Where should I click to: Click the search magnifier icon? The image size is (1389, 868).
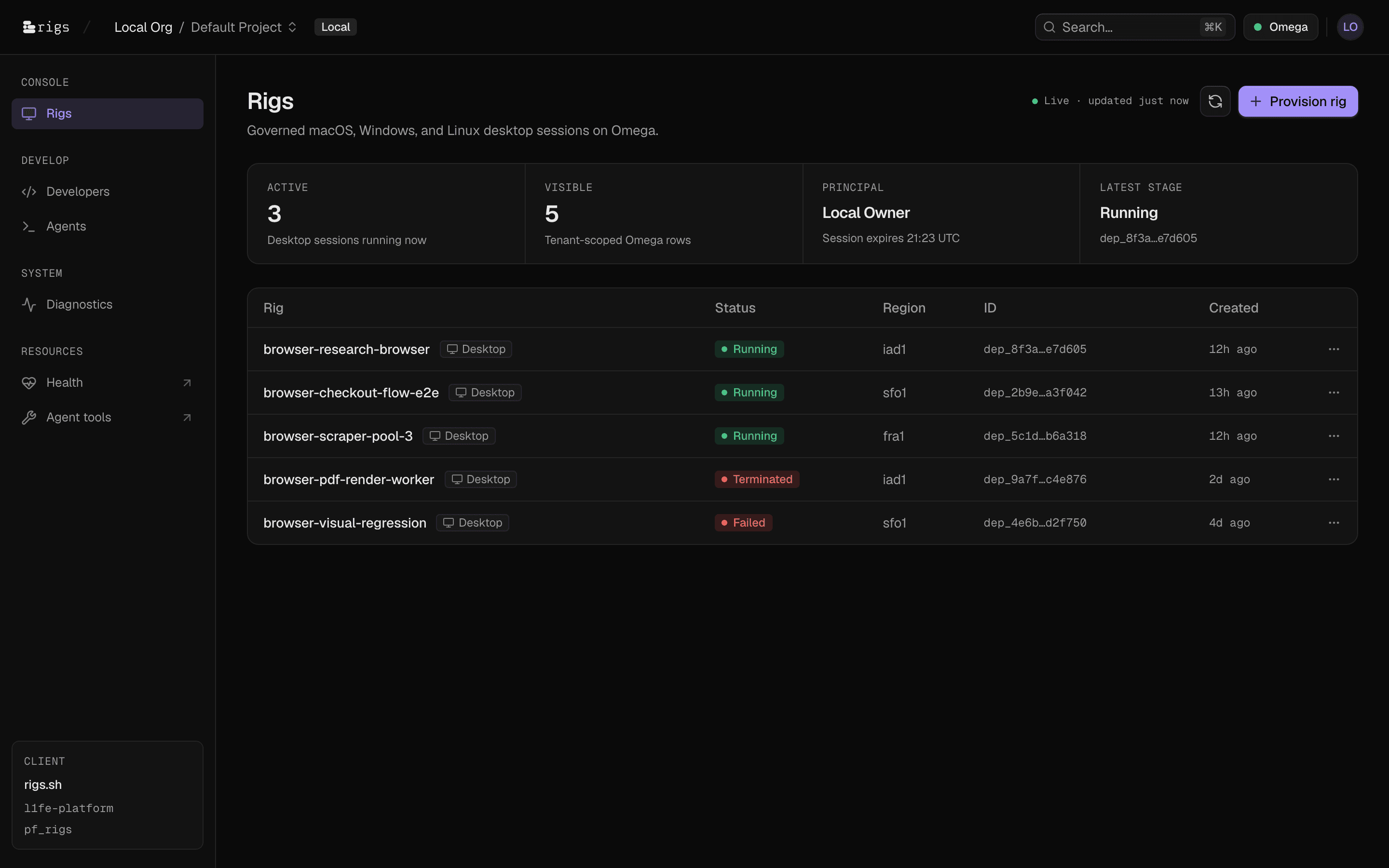click(1049, 27)
